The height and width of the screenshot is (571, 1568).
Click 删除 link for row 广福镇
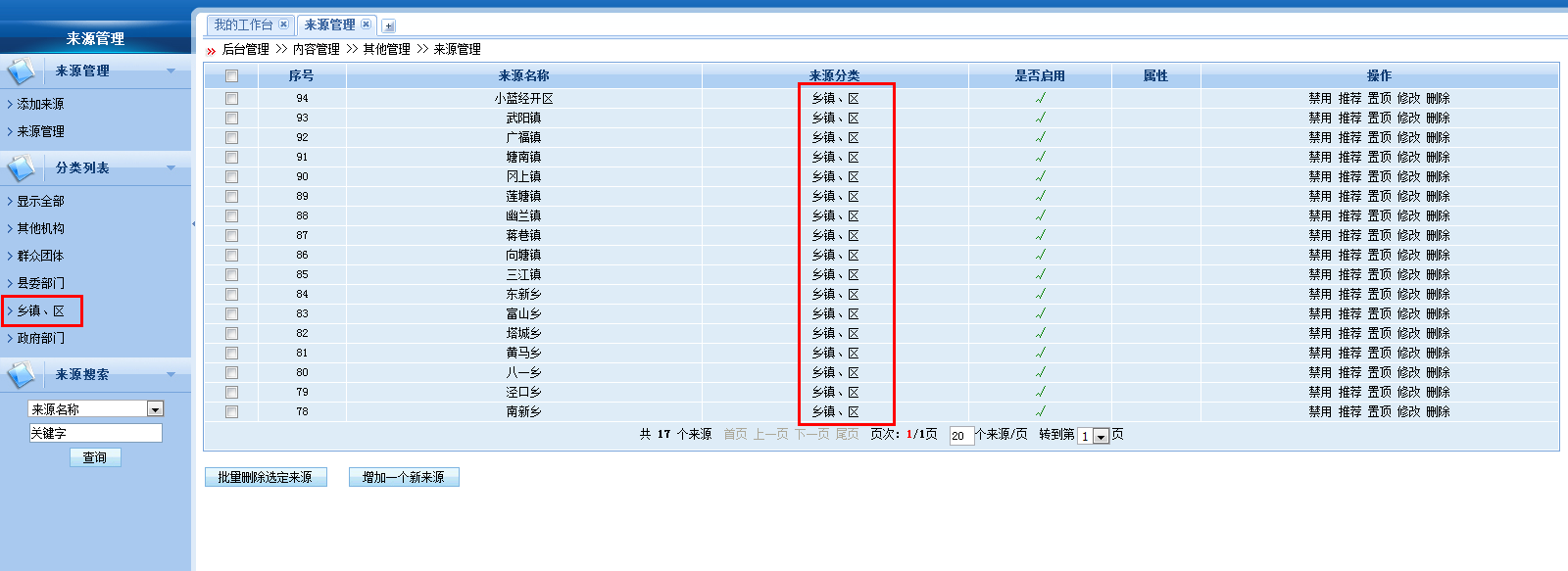pos(1438,137)
